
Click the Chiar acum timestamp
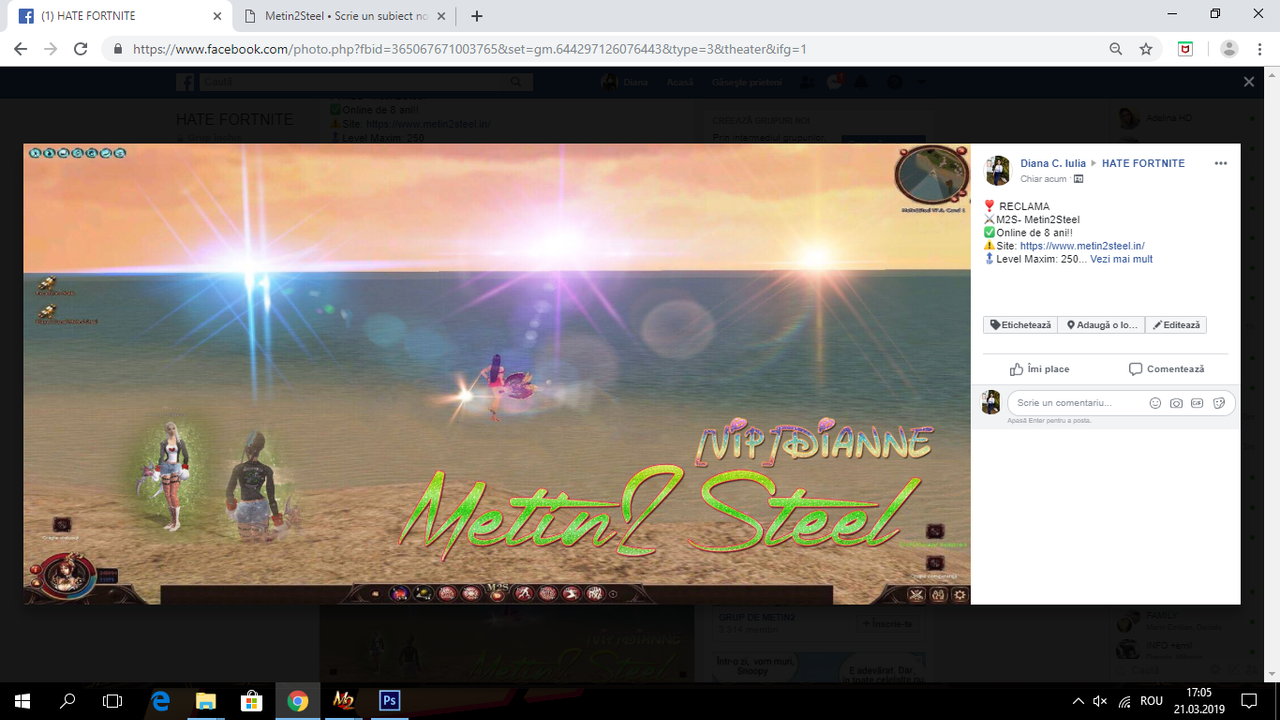coord(1043,179)
